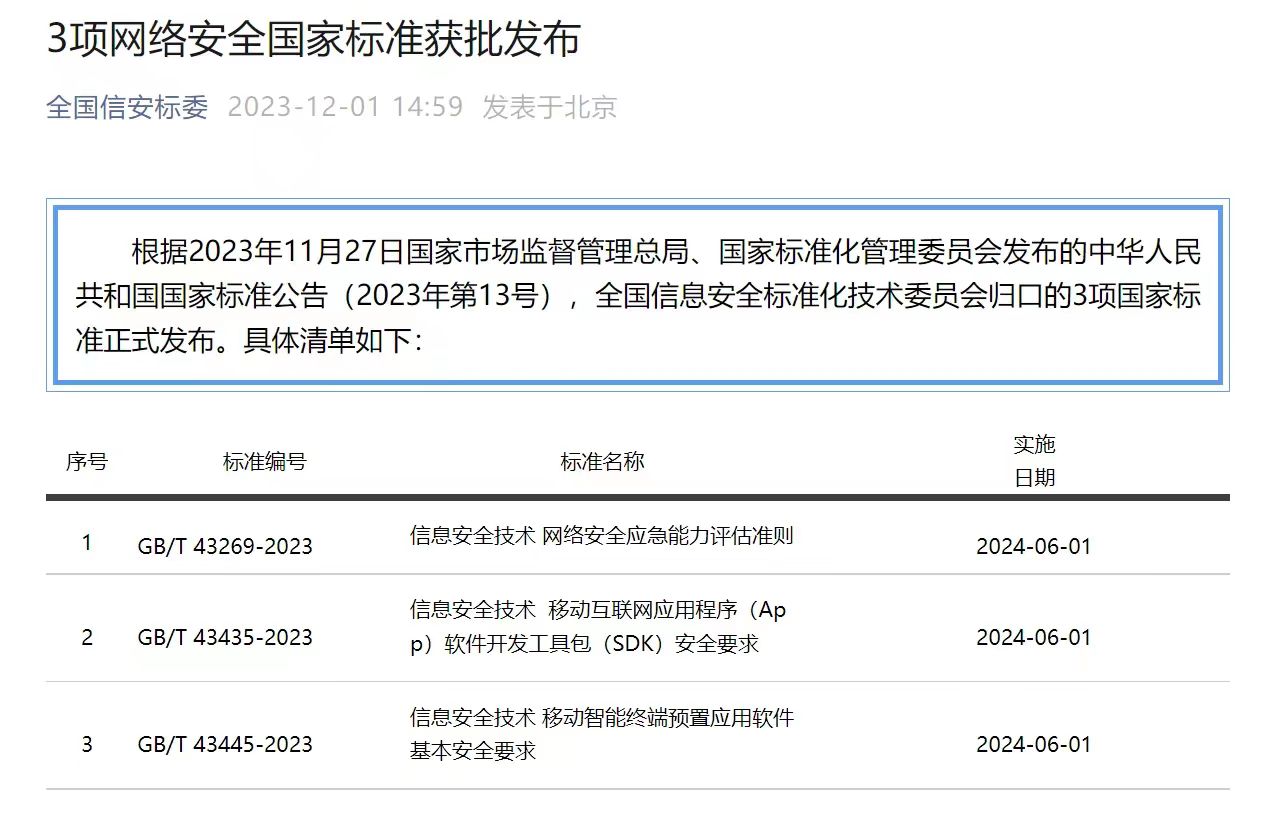1273x829 pixels.
Task: Click the 序号 column header
Action: pyautogui.click(x=87, y=462)
